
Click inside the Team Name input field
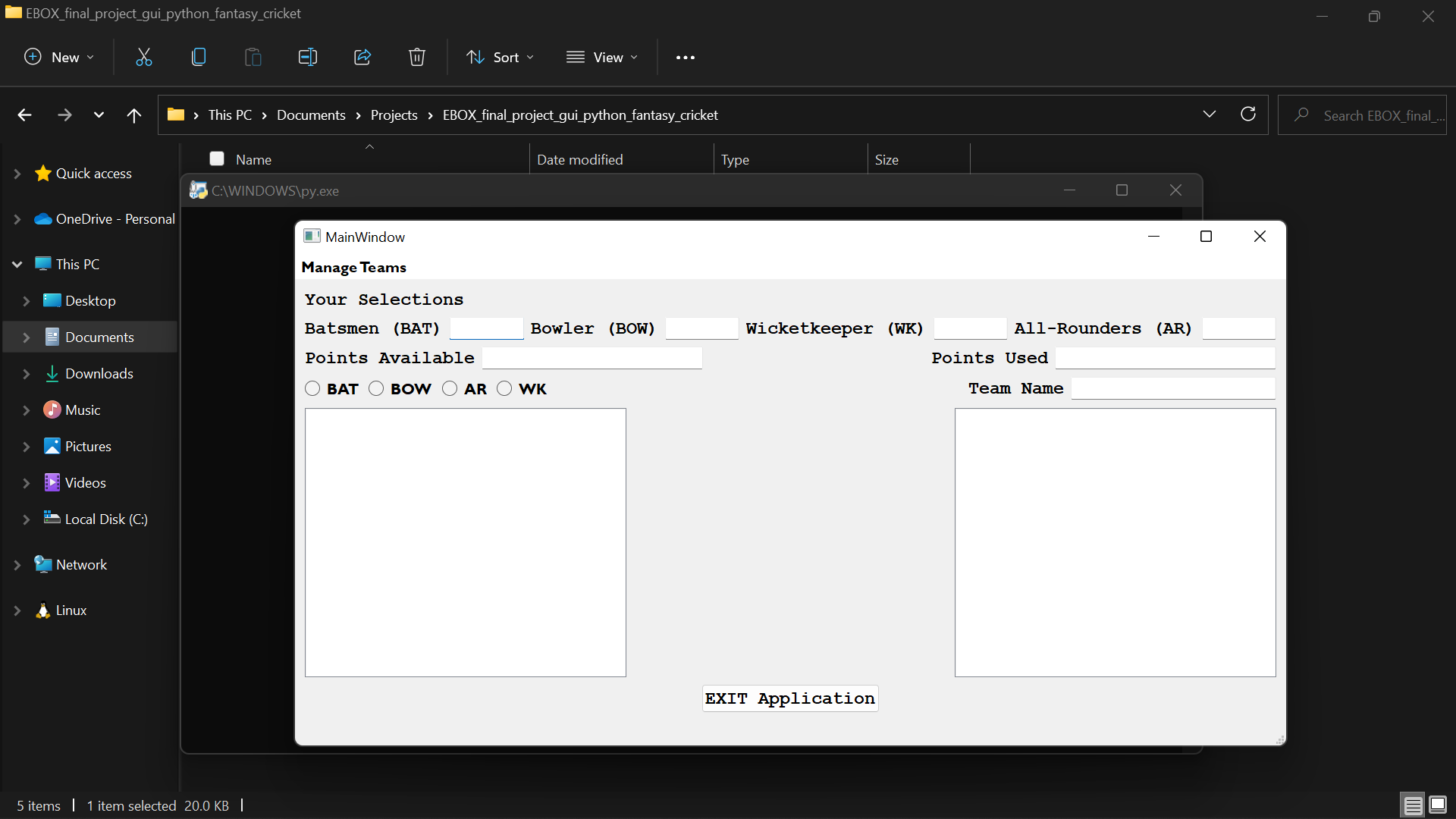(x=1174, y=388)
